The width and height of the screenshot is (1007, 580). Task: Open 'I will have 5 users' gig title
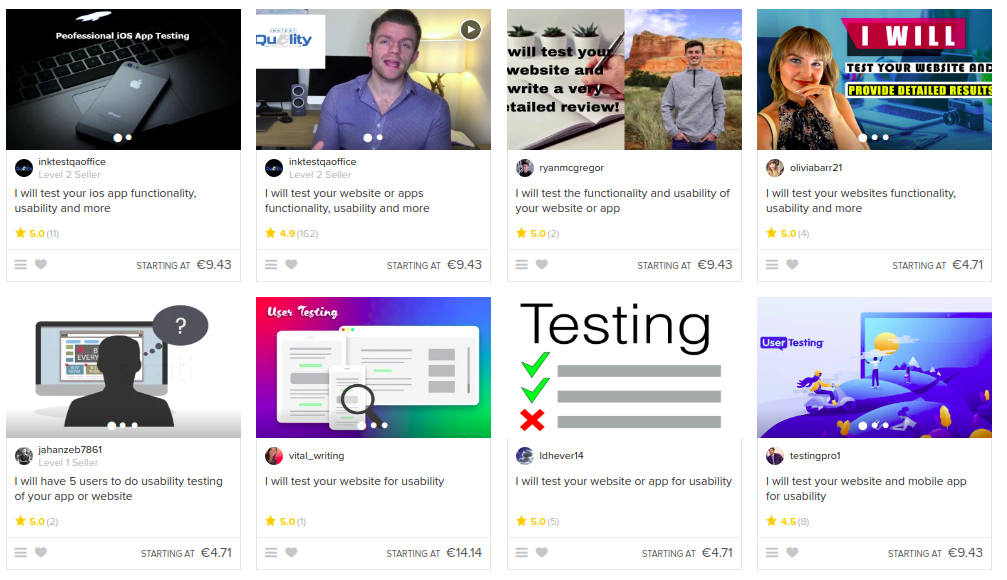119,489
